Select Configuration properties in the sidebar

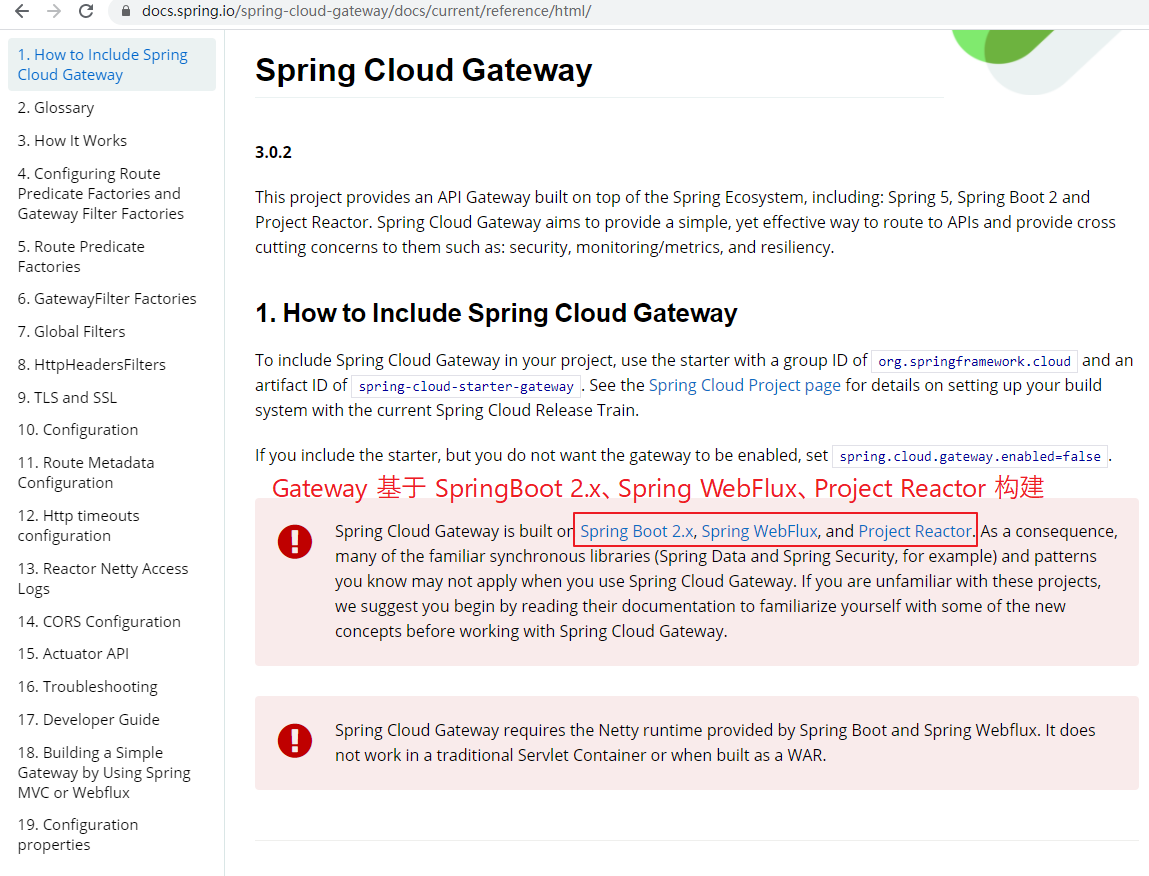(78, 834)
